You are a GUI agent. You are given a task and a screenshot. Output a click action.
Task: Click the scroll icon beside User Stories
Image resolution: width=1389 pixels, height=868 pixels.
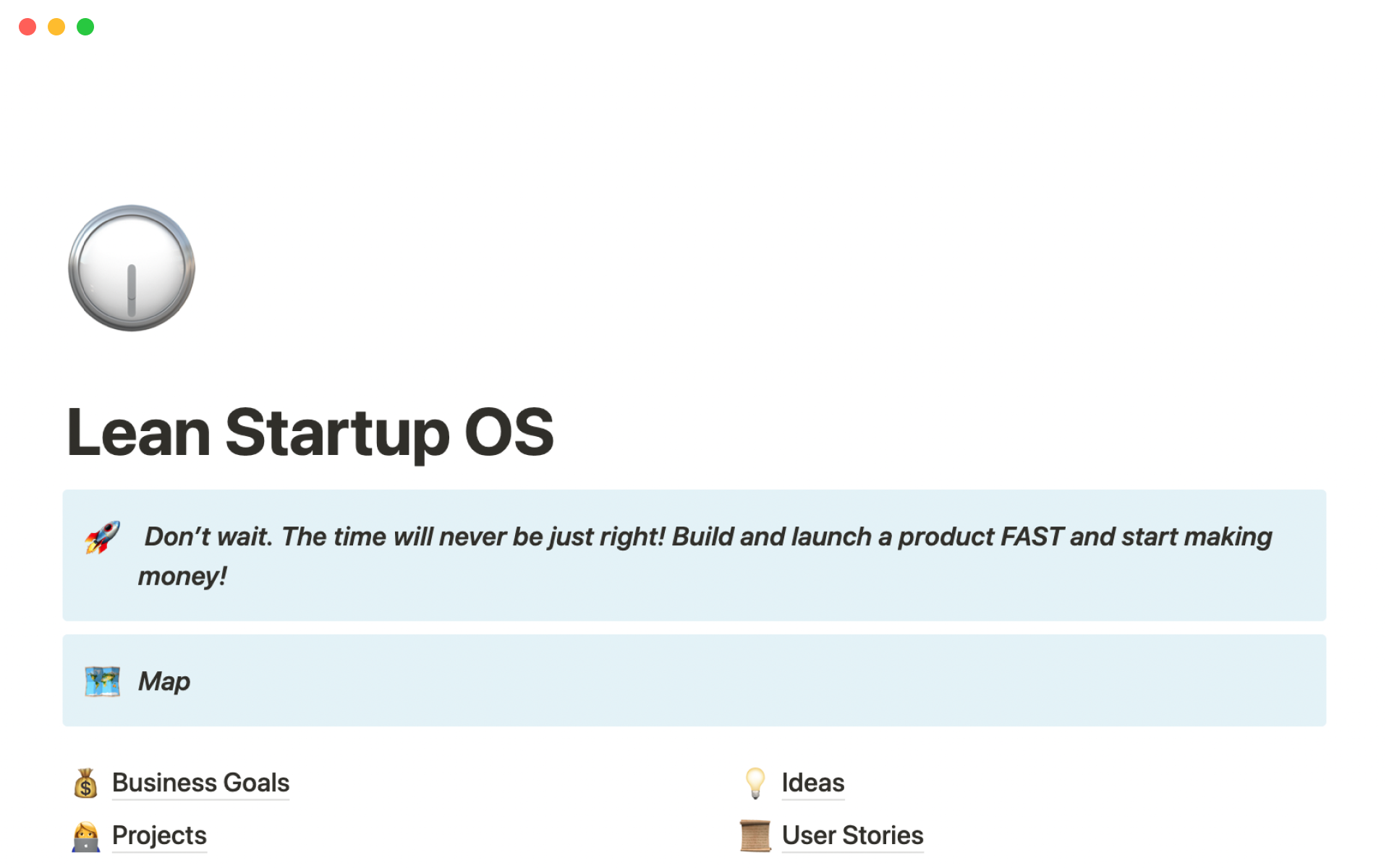pyautogui.click(x=755, y=836)
